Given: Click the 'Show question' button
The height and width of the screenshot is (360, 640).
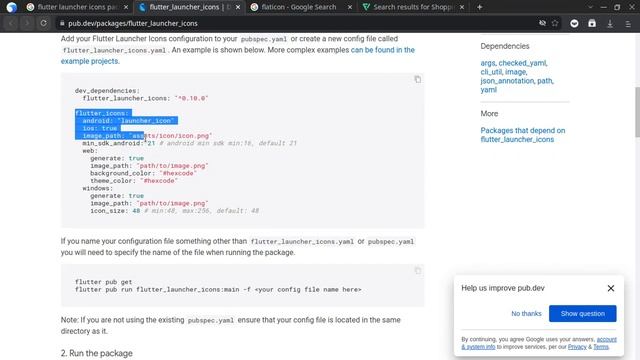Looking at the screenshot, I should 582,313.
